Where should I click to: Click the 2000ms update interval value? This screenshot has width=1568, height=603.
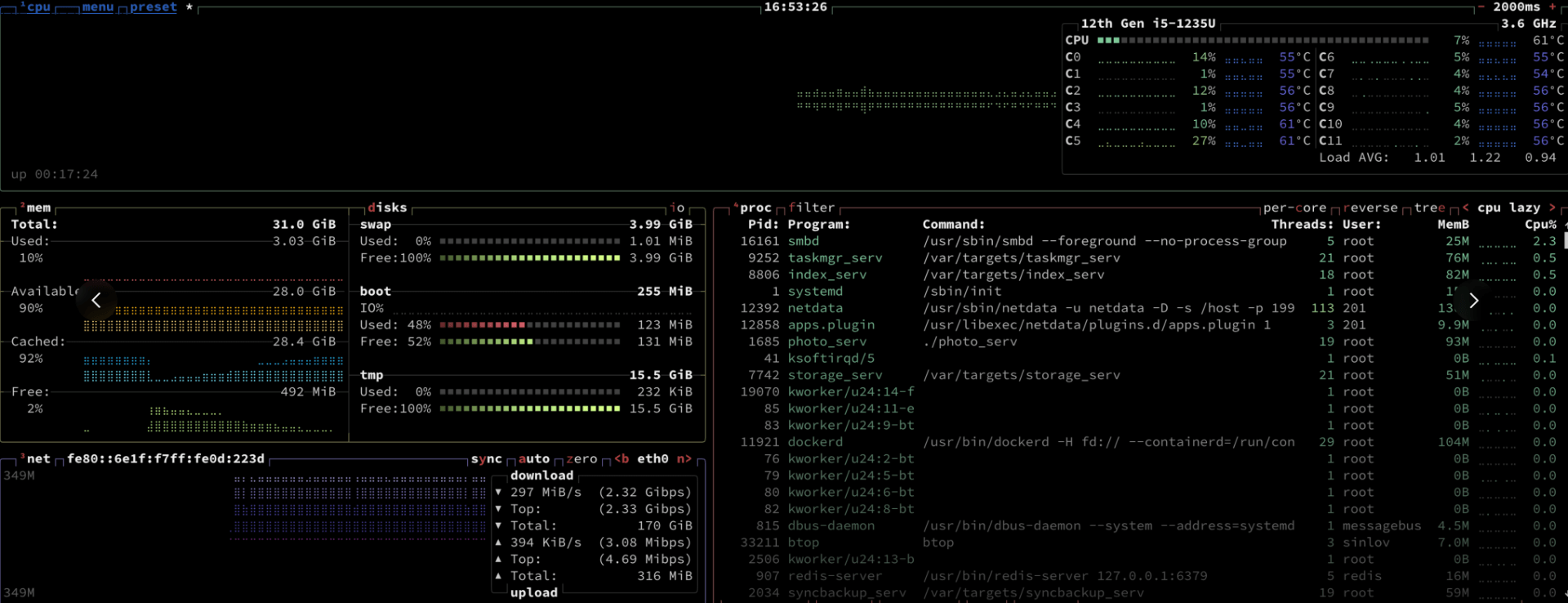click(x=1517, y=7)
